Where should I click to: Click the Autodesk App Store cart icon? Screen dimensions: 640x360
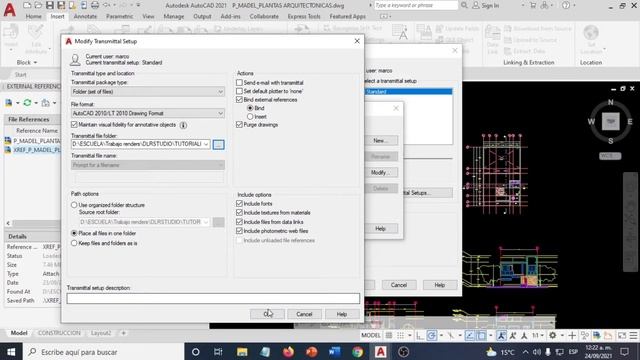(533, 5)
